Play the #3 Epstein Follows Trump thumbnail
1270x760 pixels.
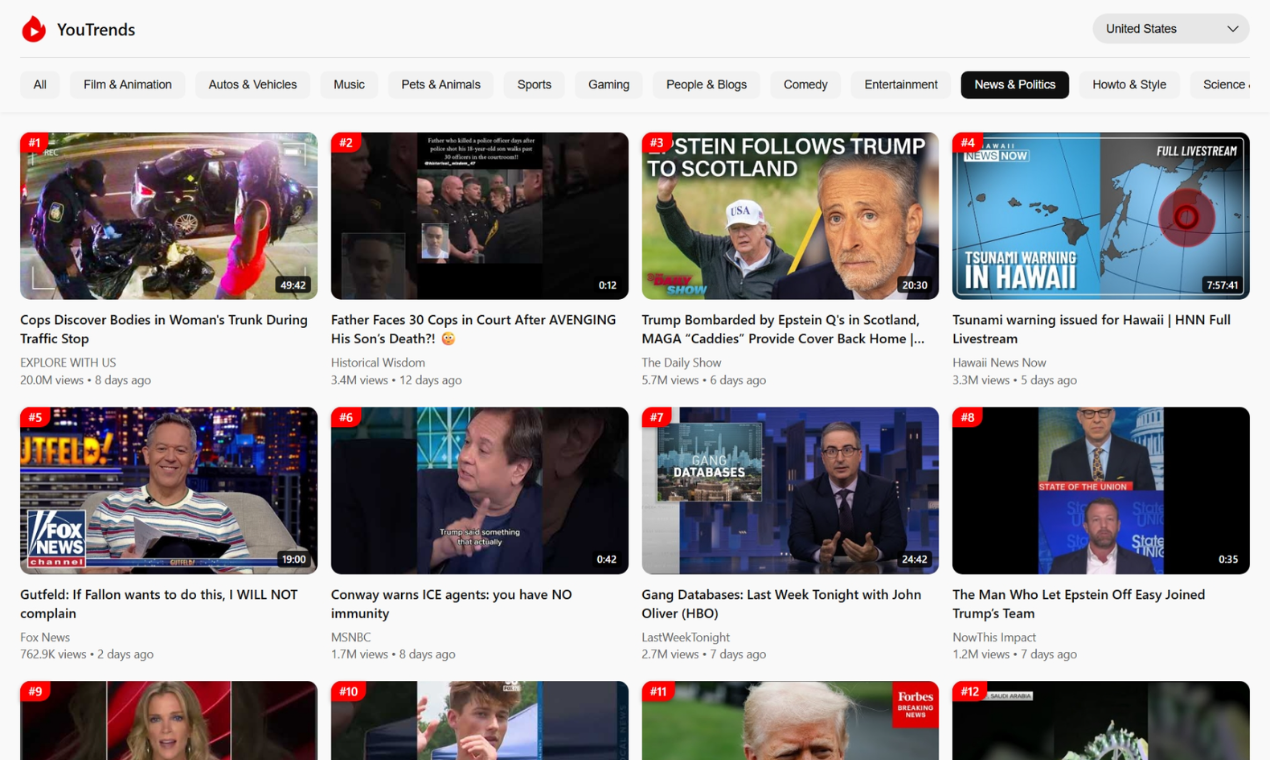[790, 216]
